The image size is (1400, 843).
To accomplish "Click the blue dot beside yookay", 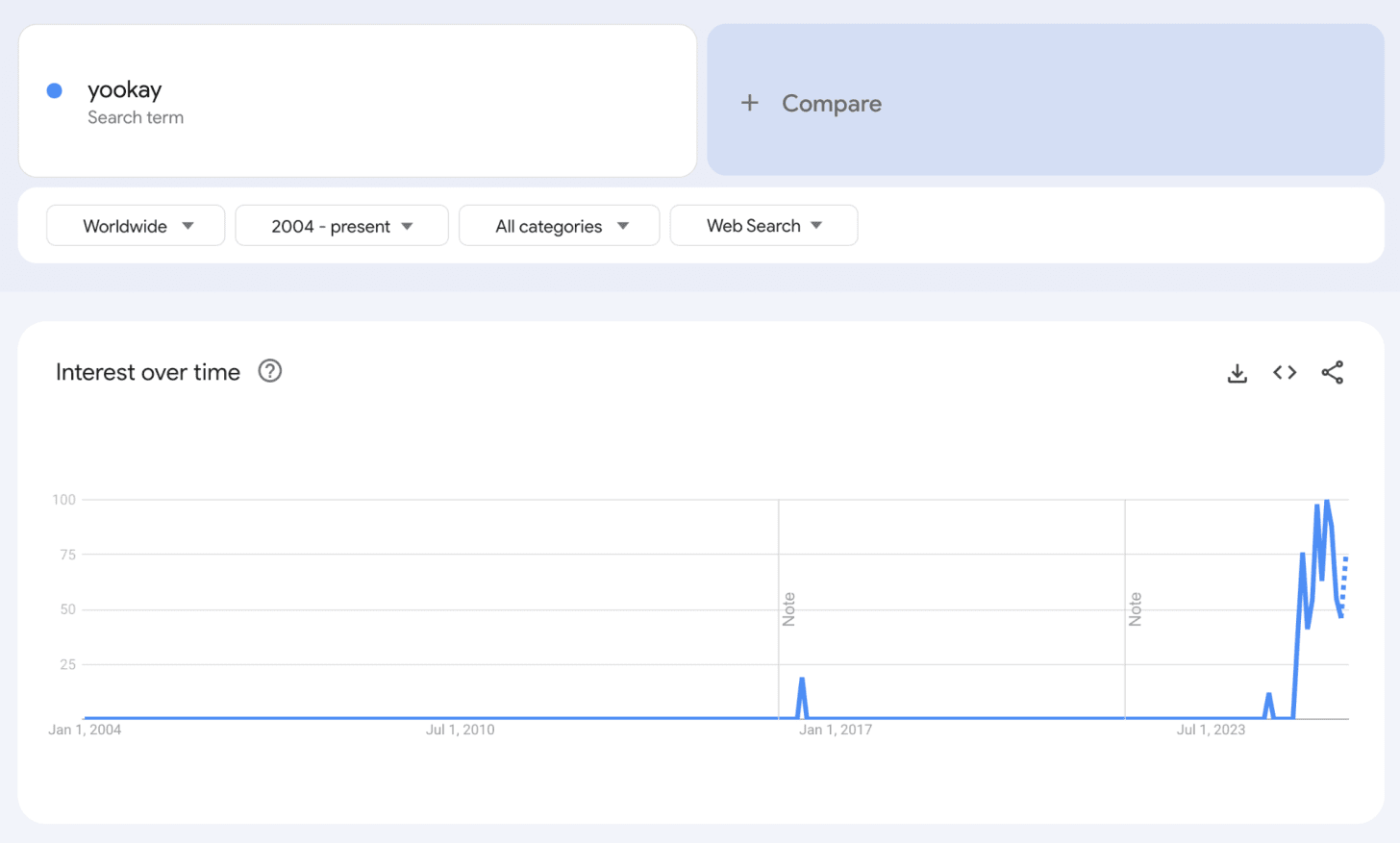I will (x=55, y=90).
